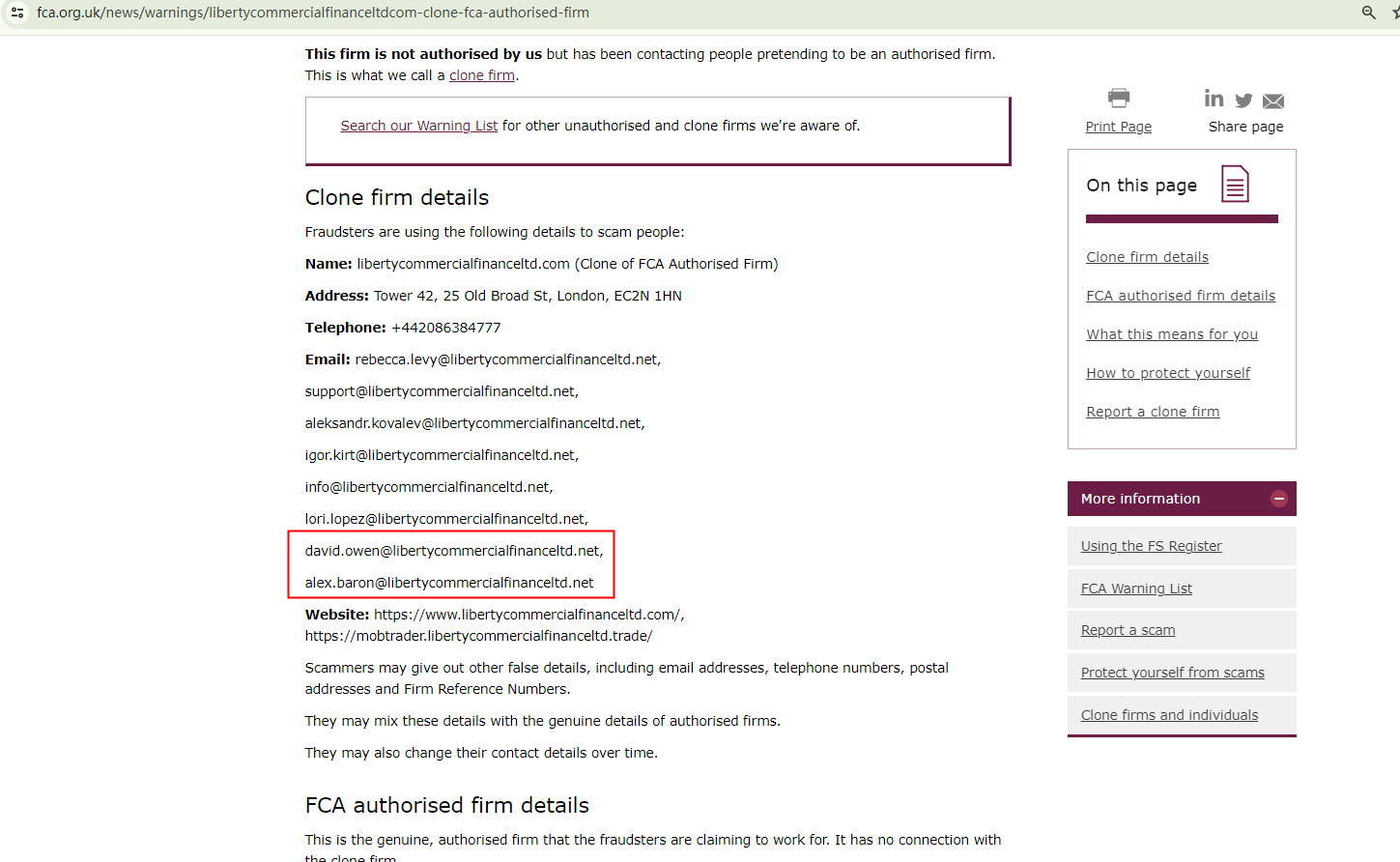
Task: Go to What this means for you
Action: [x=1171, y=334]
